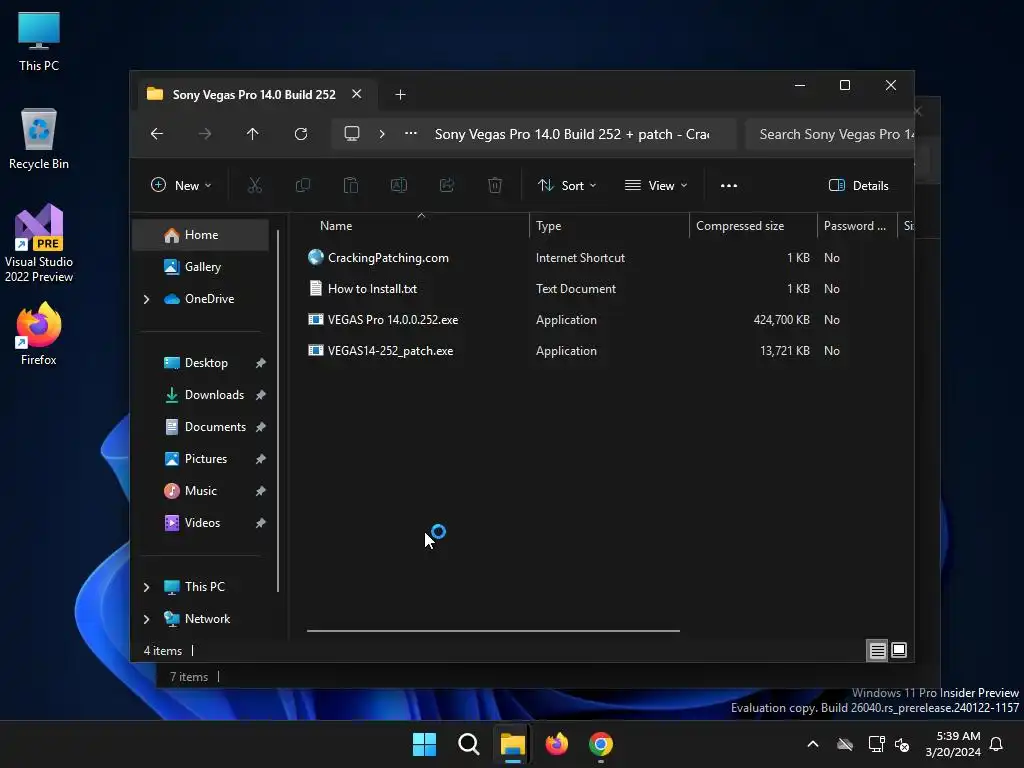
Task: Select the Sony Vegas Pro 14.0 Build 252 tab
Action: pyautogui.click(x=254, y=95)
